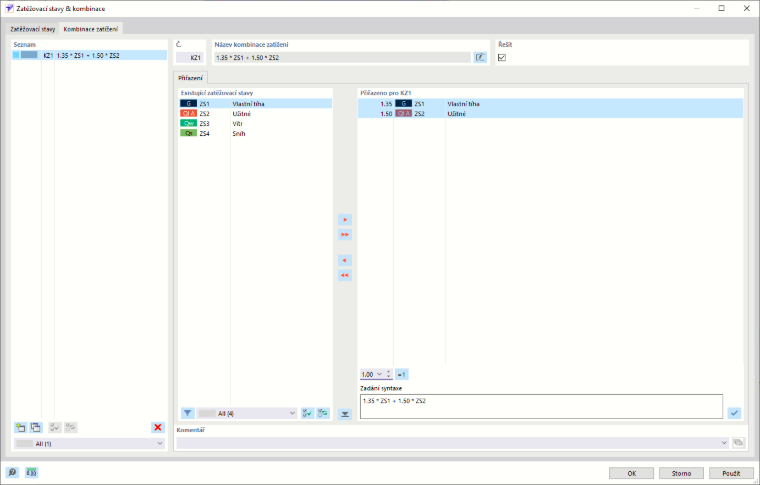
Task: Select the Kombinace zatížení tab
Action: point(91,29)
